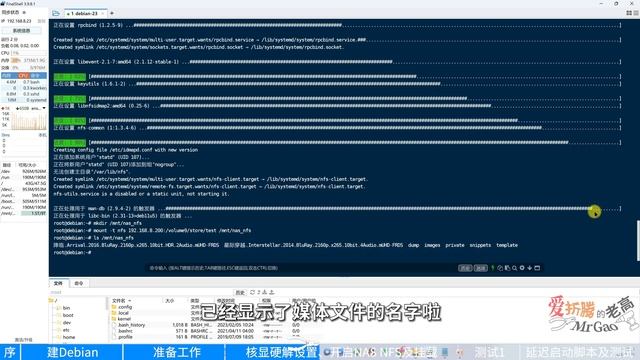The height and width of the screenshot is (360, 640).
Task: Select the kernel folder in file list
Action: [x=121, y=319]
